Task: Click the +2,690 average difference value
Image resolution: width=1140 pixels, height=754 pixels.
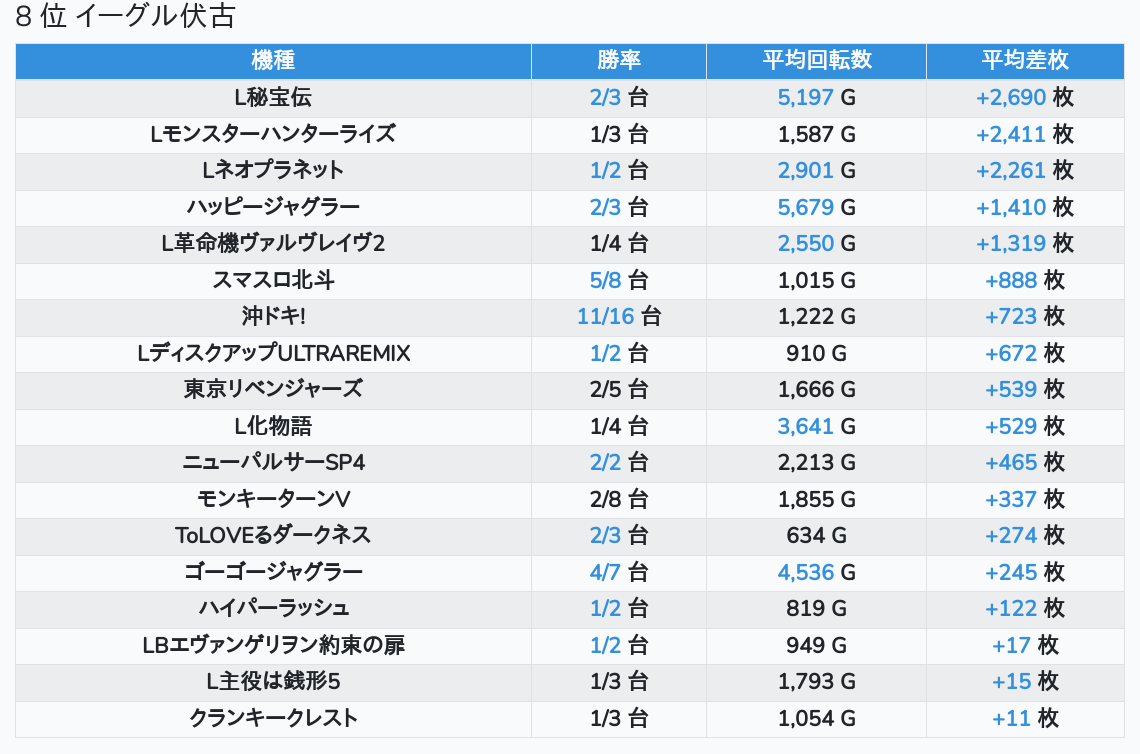Action: 1011,97
